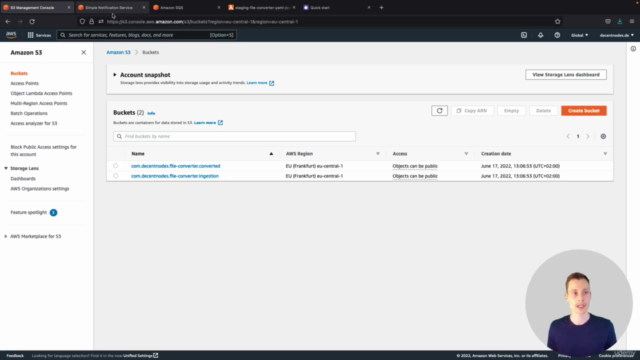Image resolution: width=640 pixels, height=360 pixels.
Task: Click the Buckets Info link
Action: tap(151, 113)
